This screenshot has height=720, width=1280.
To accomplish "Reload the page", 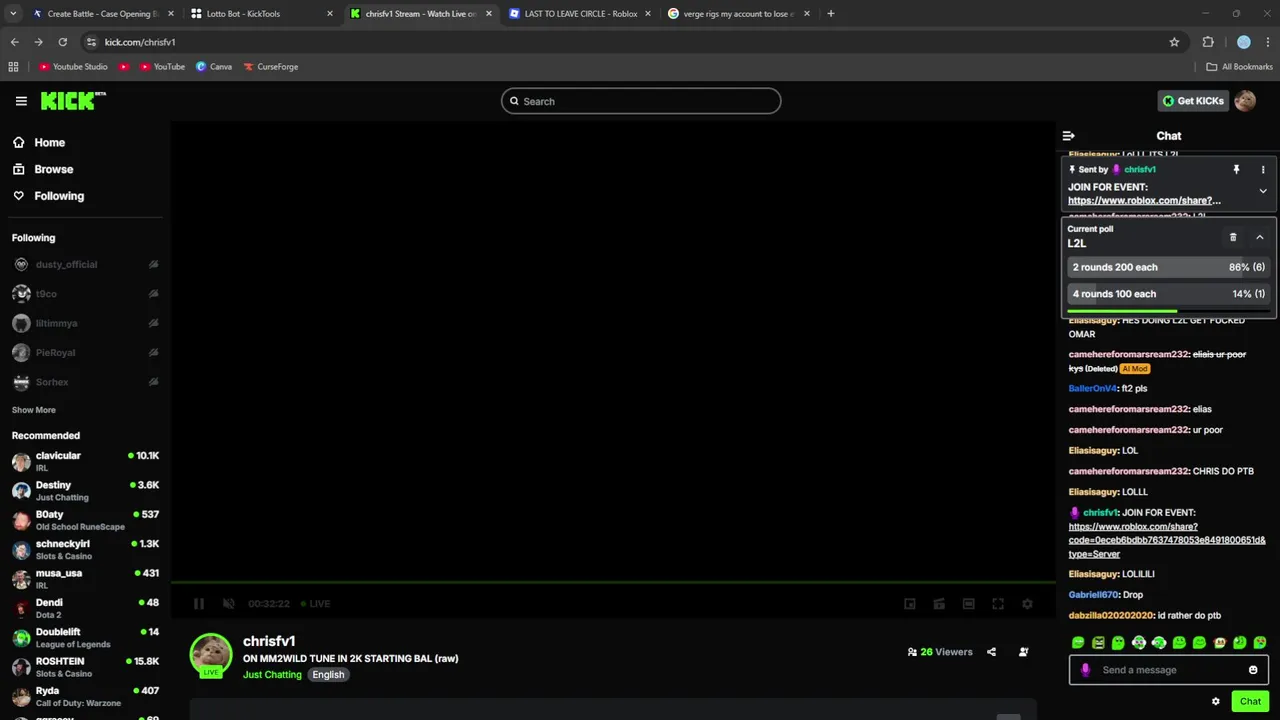I will tap(62, 42).
